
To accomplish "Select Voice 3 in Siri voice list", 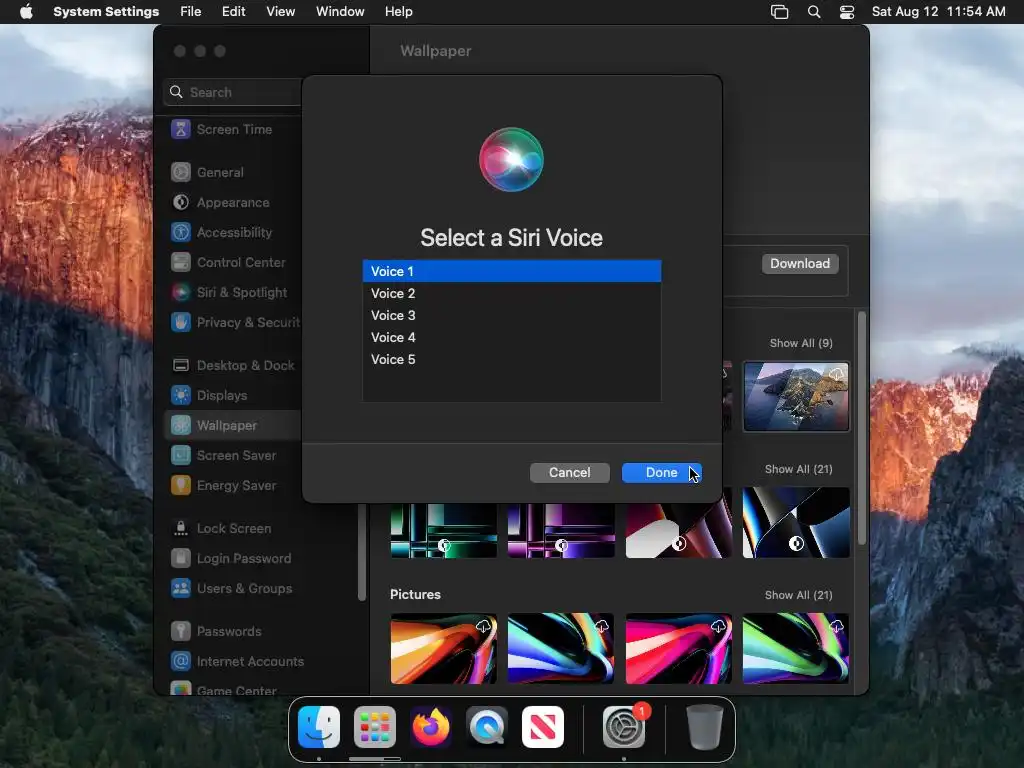I will click(512, 315).
